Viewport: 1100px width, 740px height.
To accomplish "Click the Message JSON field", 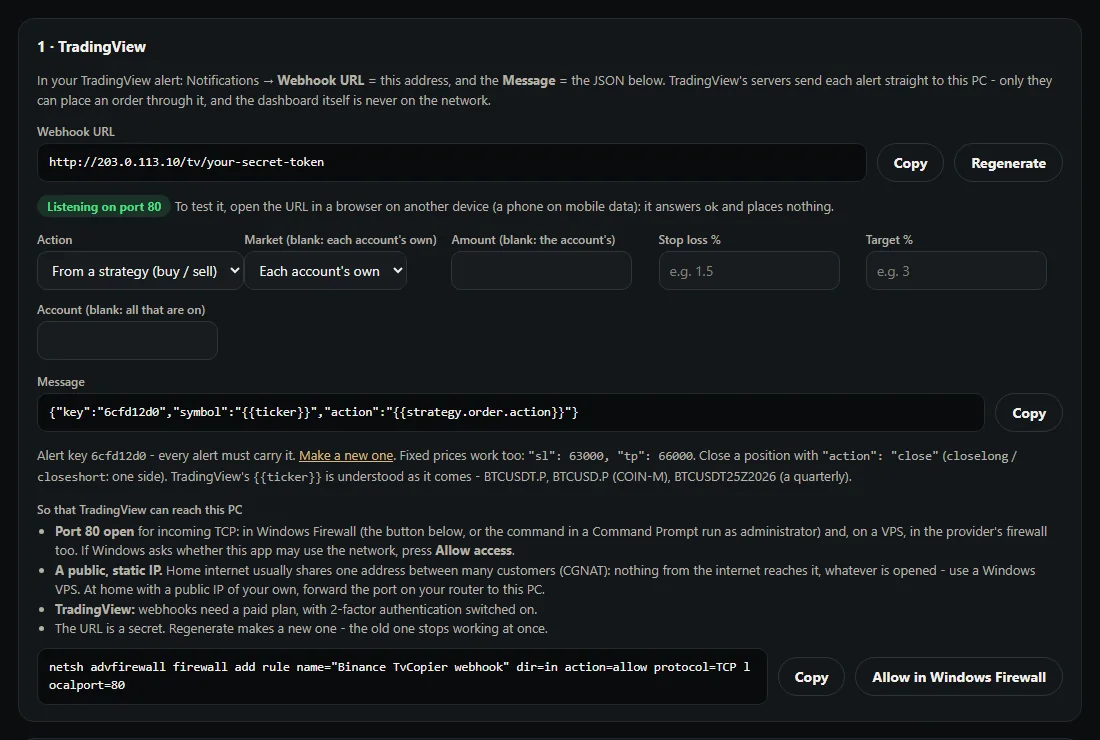I will point(511,412).
